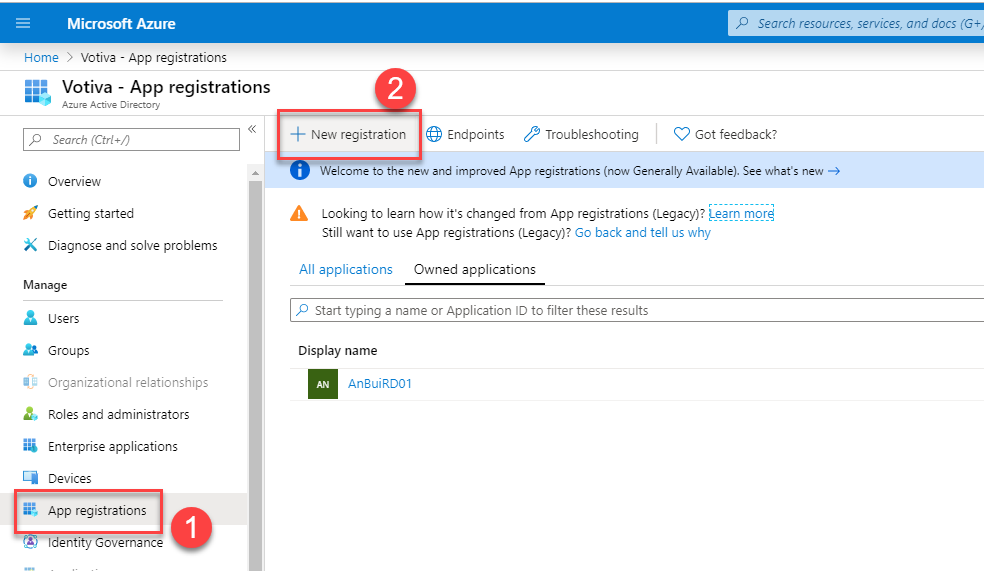This screenshot has width=984, height=571.
Task: Click the Diagnose wrench icon
Action: click(x=30, y=245)
